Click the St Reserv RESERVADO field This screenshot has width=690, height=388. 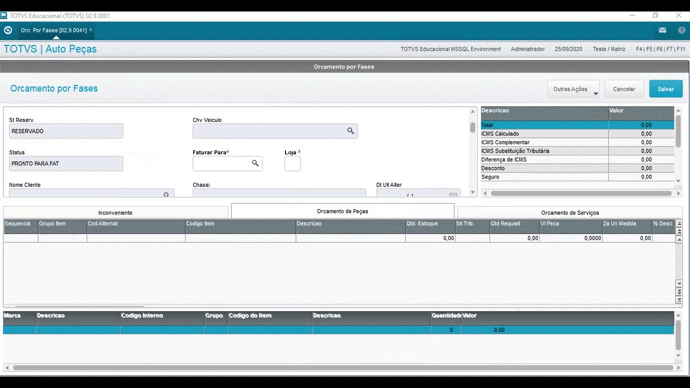[66, 131]
